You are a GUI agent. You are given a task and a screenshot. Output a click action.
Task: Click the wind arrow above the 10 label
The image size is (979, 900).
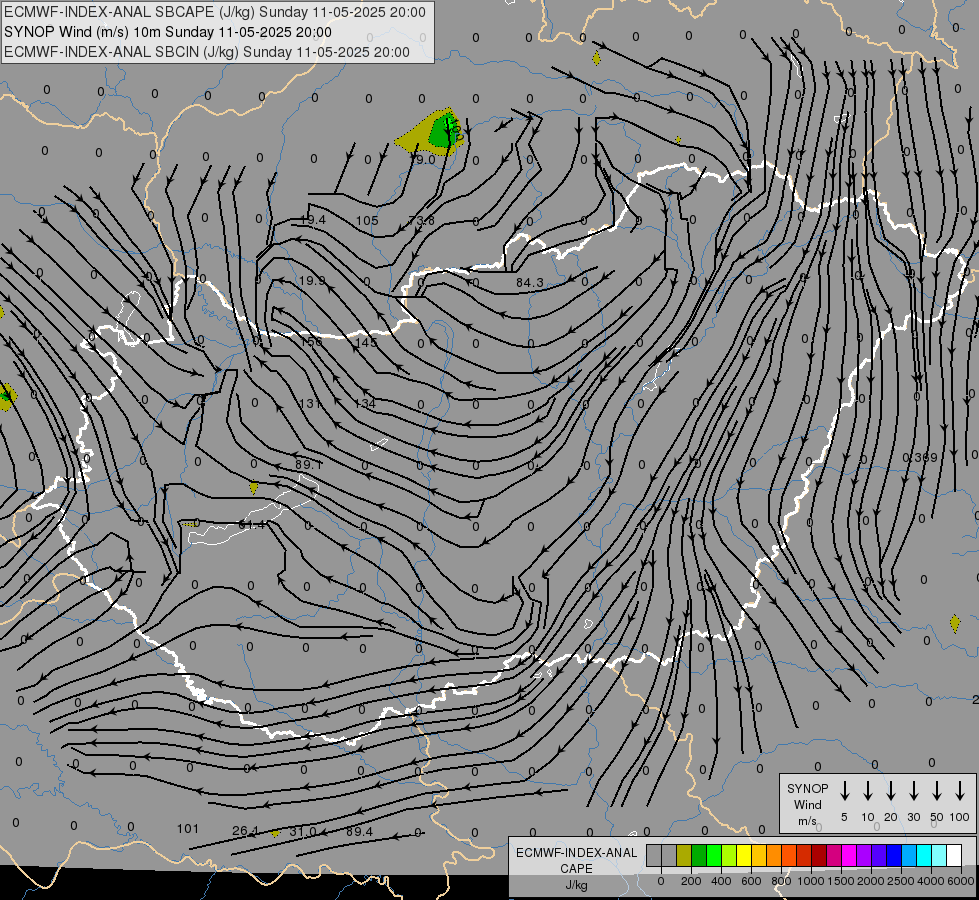pos(868,790)
